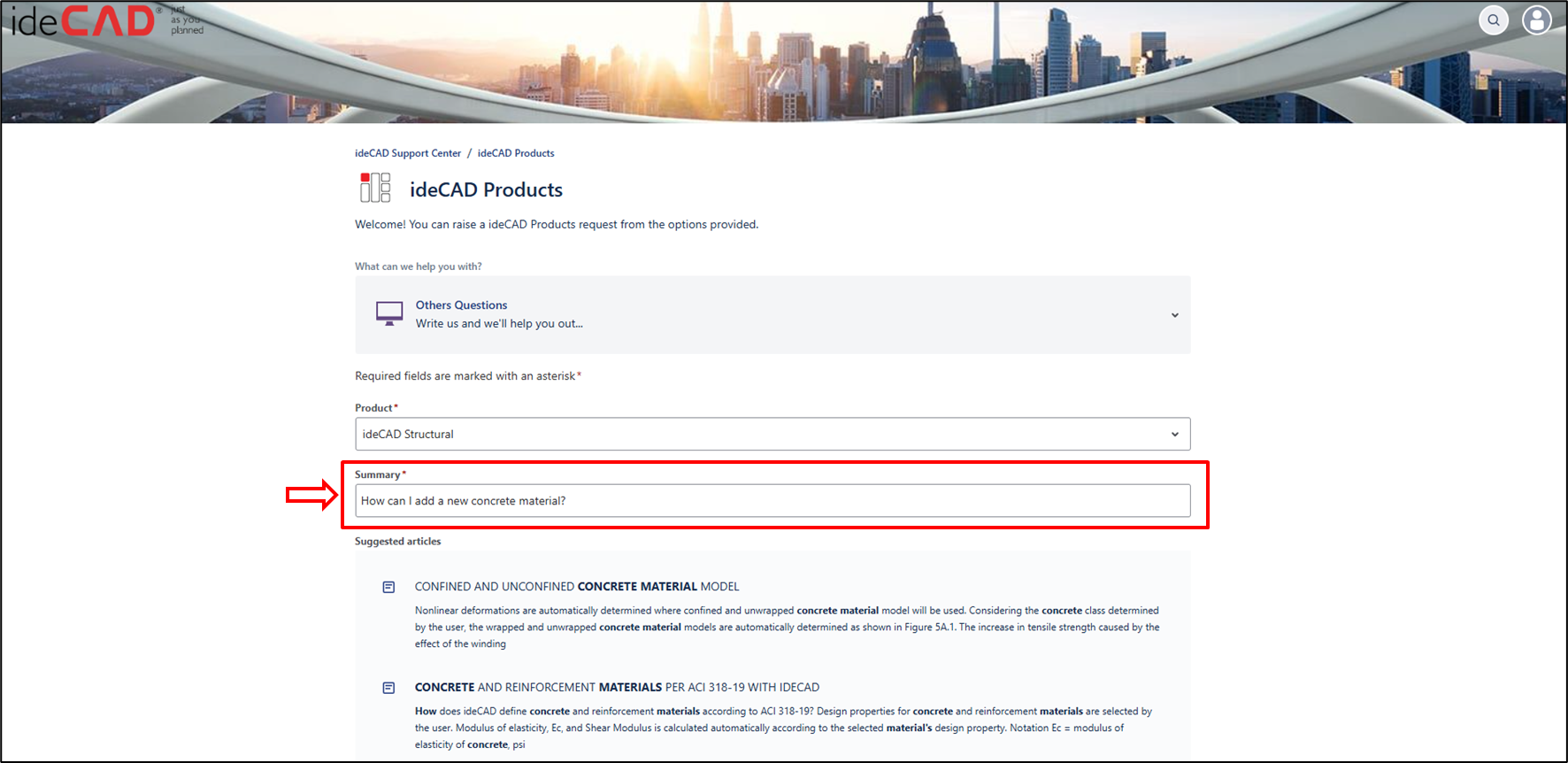Open the search magnifier icon

(x=1494, y=19)
